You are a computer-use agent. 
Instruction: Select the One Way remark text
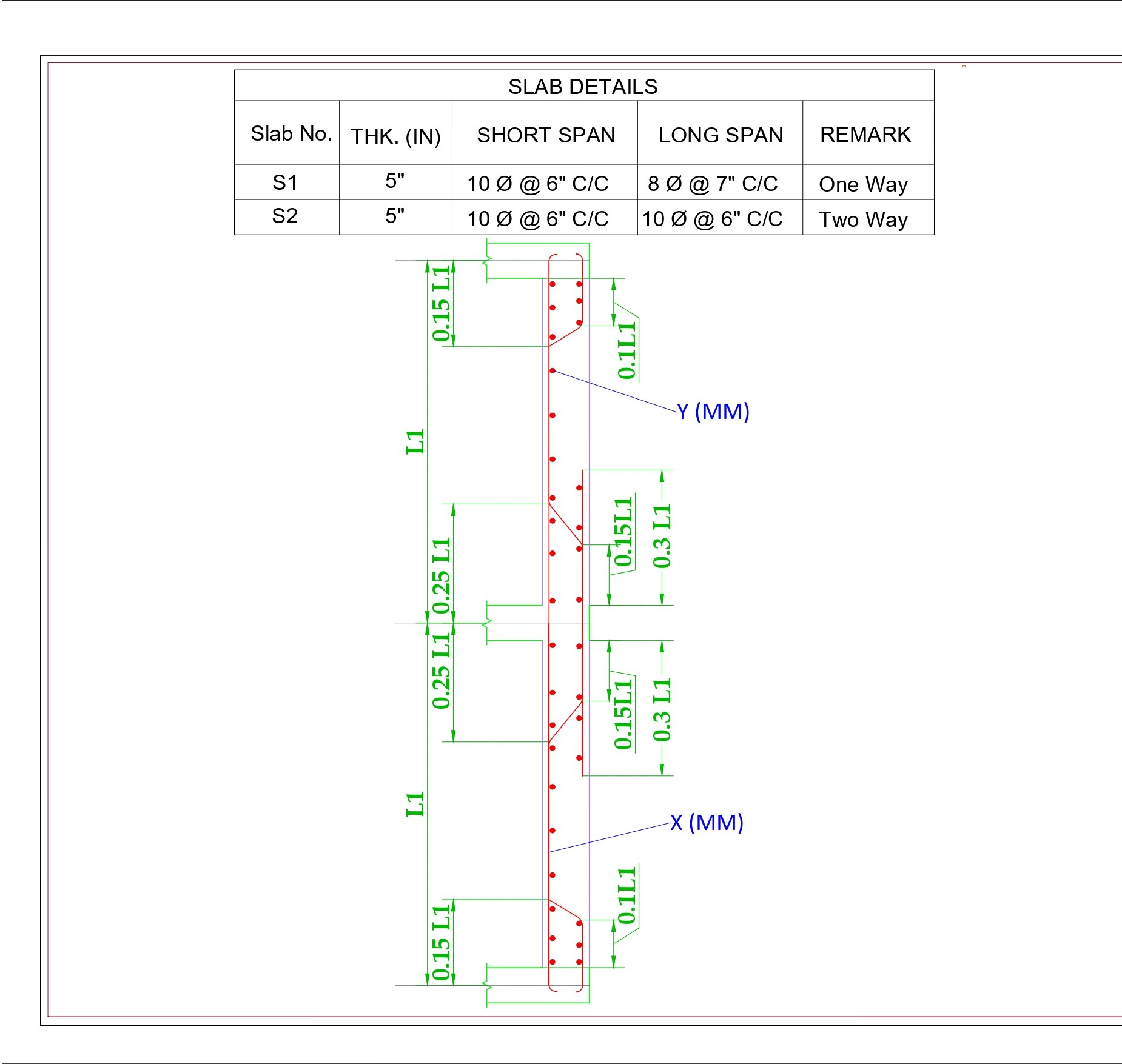tap(863, 184)
